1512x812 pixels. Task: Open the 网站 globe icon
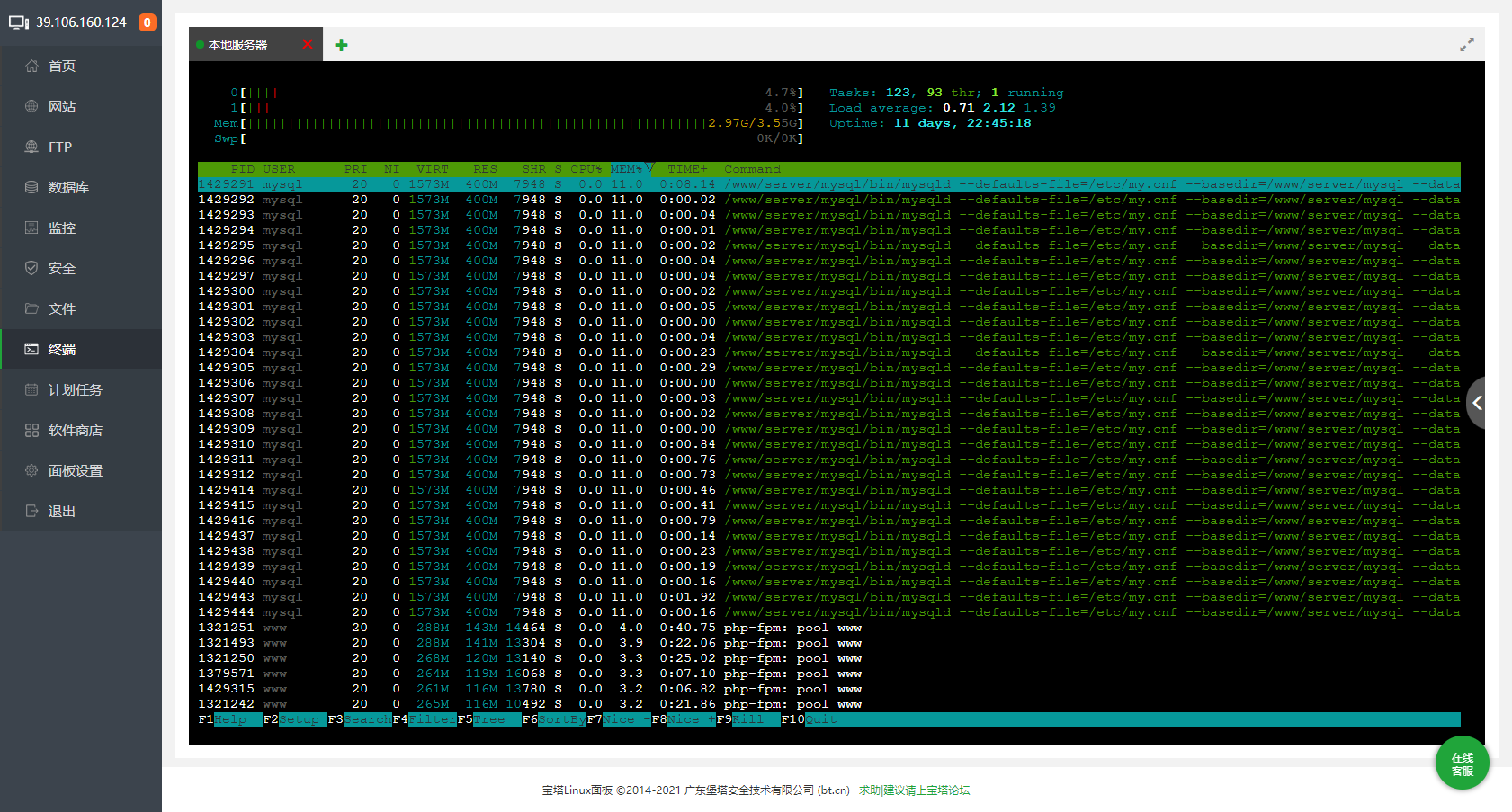pos(31,106)
